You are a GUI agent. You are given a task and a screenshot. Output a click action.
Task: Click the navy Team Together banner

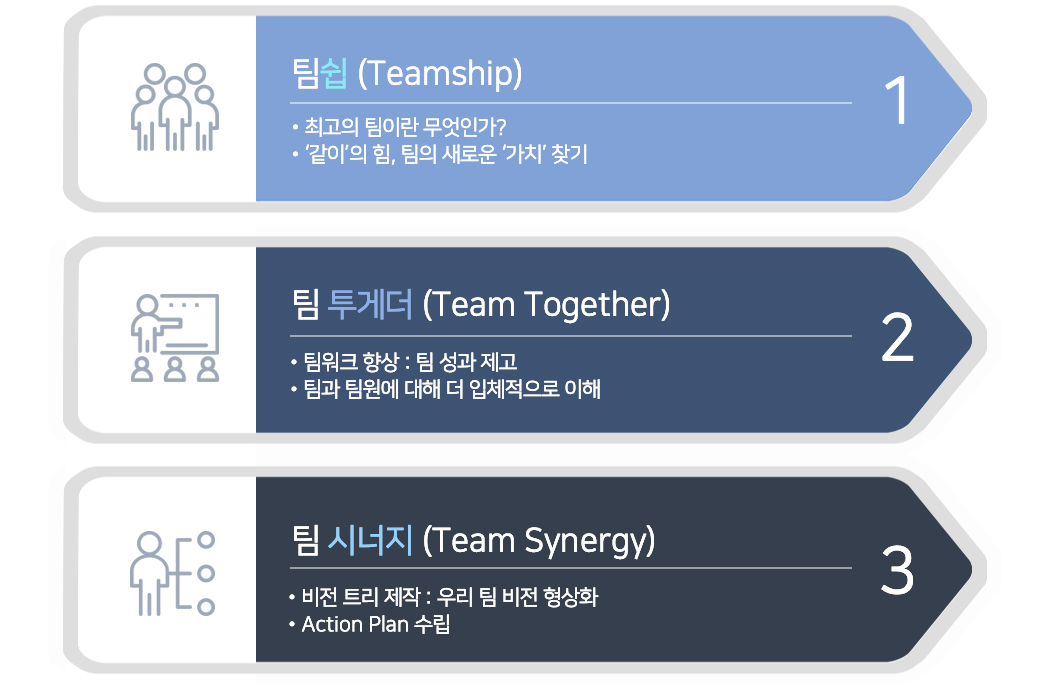pos(613,340)
